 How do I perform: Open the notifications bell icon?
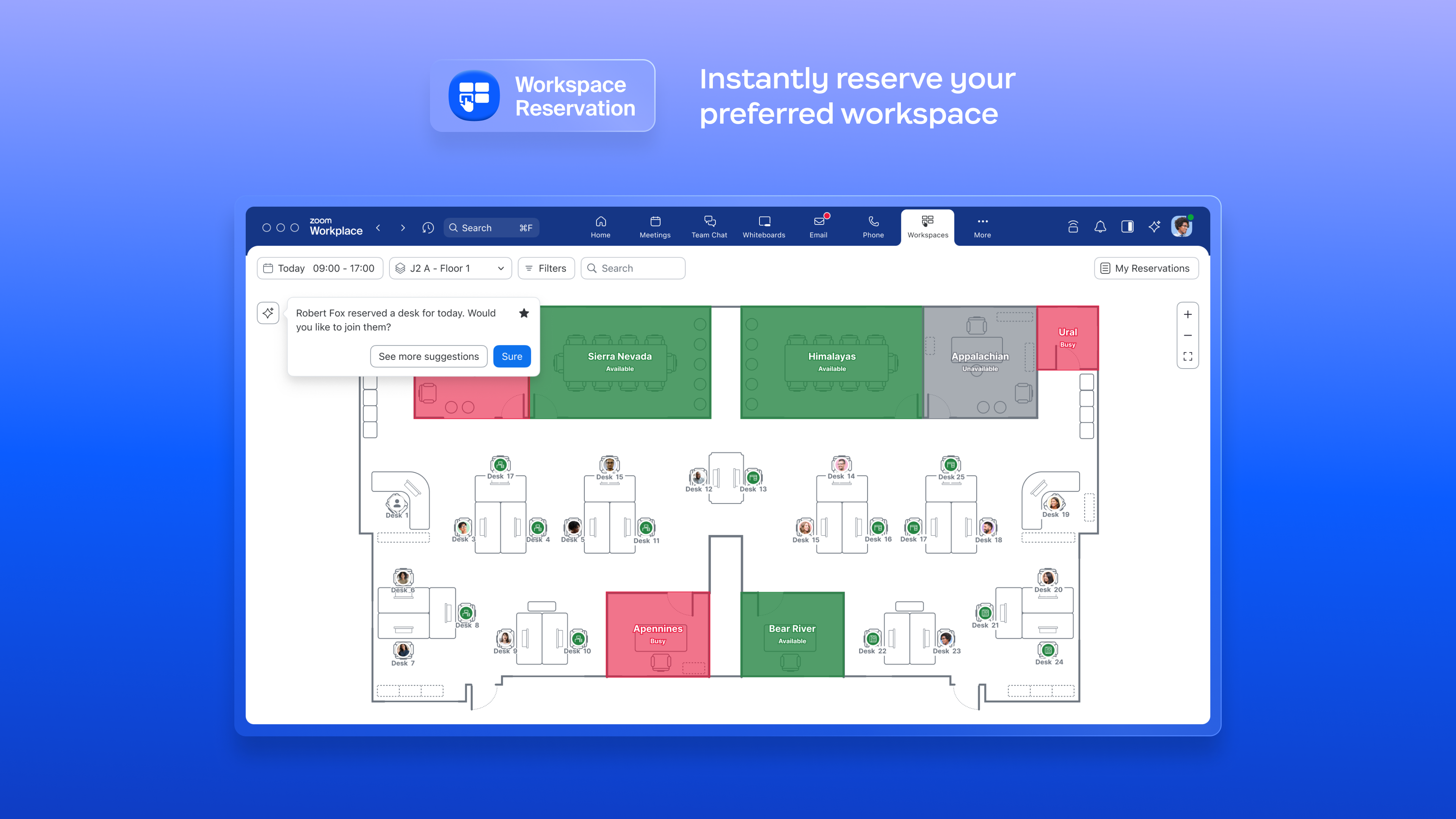(1100, 227)
